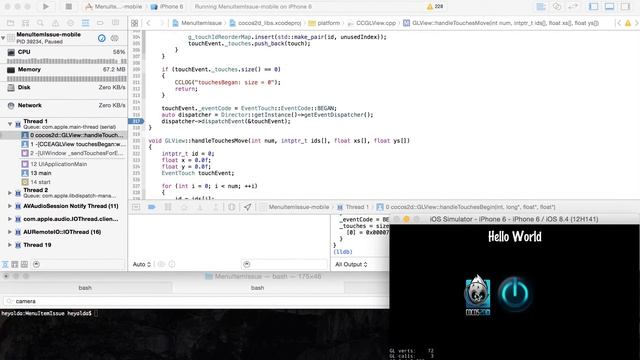Toggle breakpoints activation in debug bar
640x360 pixels.
click(152, 207)
